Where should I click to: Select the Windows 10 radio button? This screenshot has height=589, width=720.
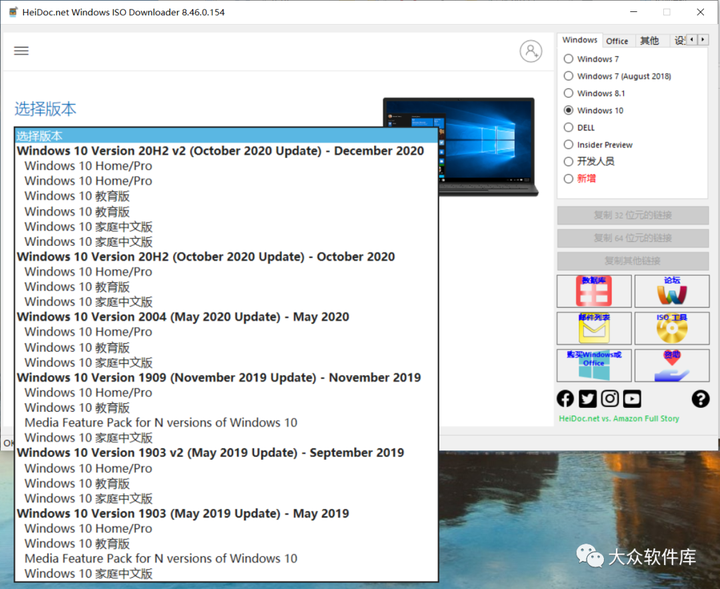point(594,110)
